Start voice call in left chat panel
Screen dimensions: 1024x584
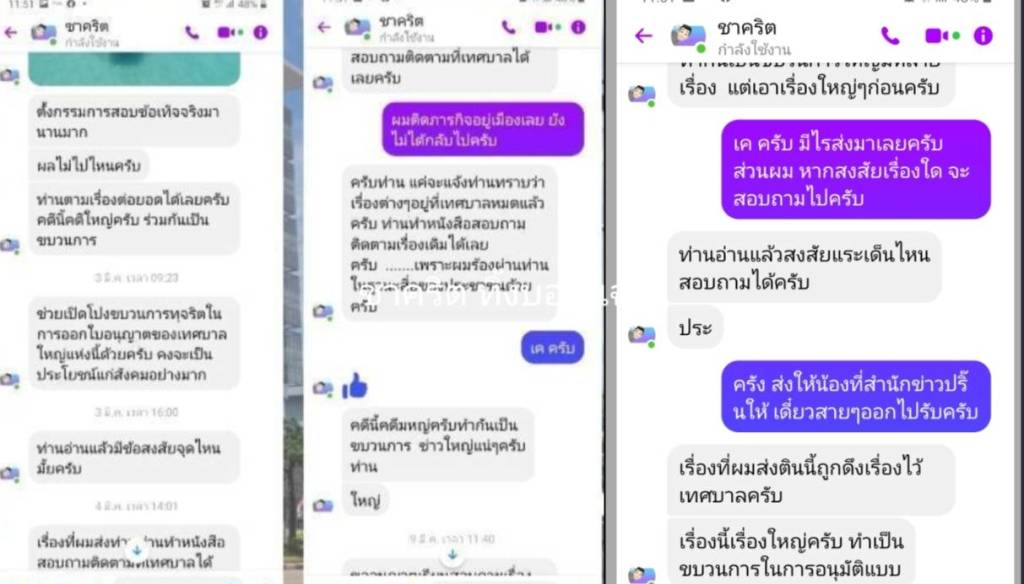[192, 32]
